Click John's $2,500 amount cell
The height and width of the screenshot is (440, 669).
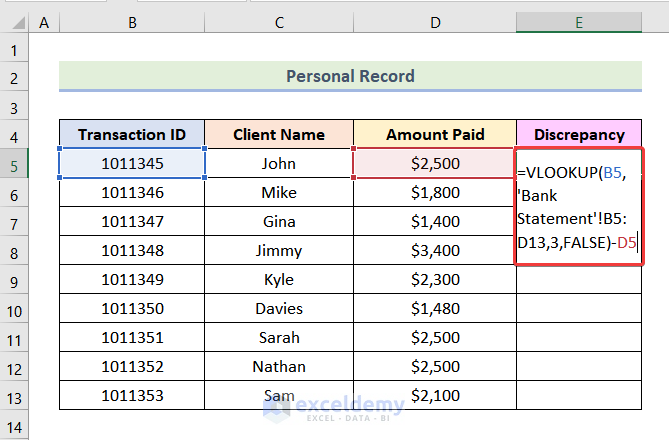435,163
